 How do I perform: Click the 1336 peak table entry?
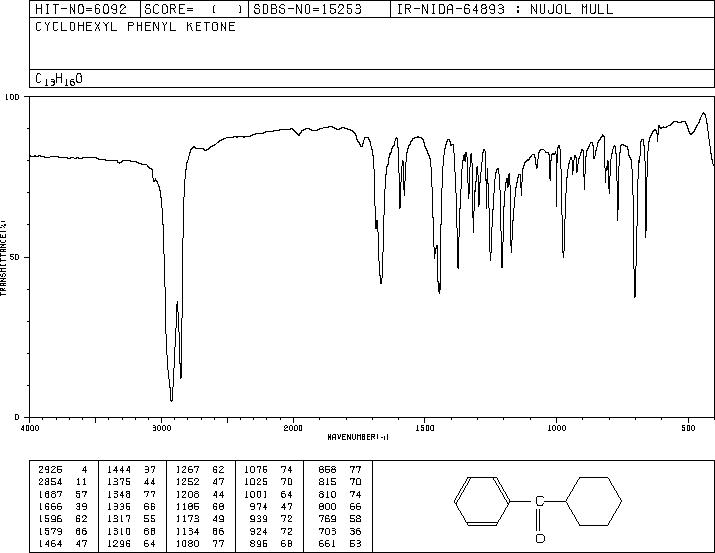(119, 506)
